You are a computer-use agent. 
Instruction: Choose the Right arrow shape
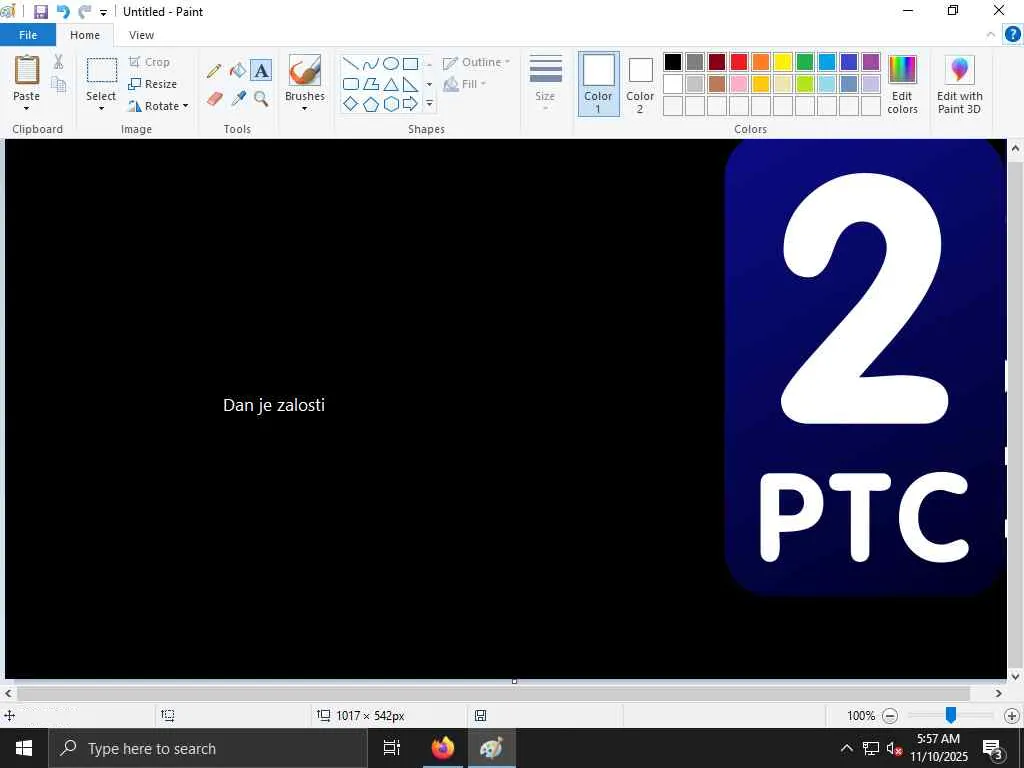(410, 104)
